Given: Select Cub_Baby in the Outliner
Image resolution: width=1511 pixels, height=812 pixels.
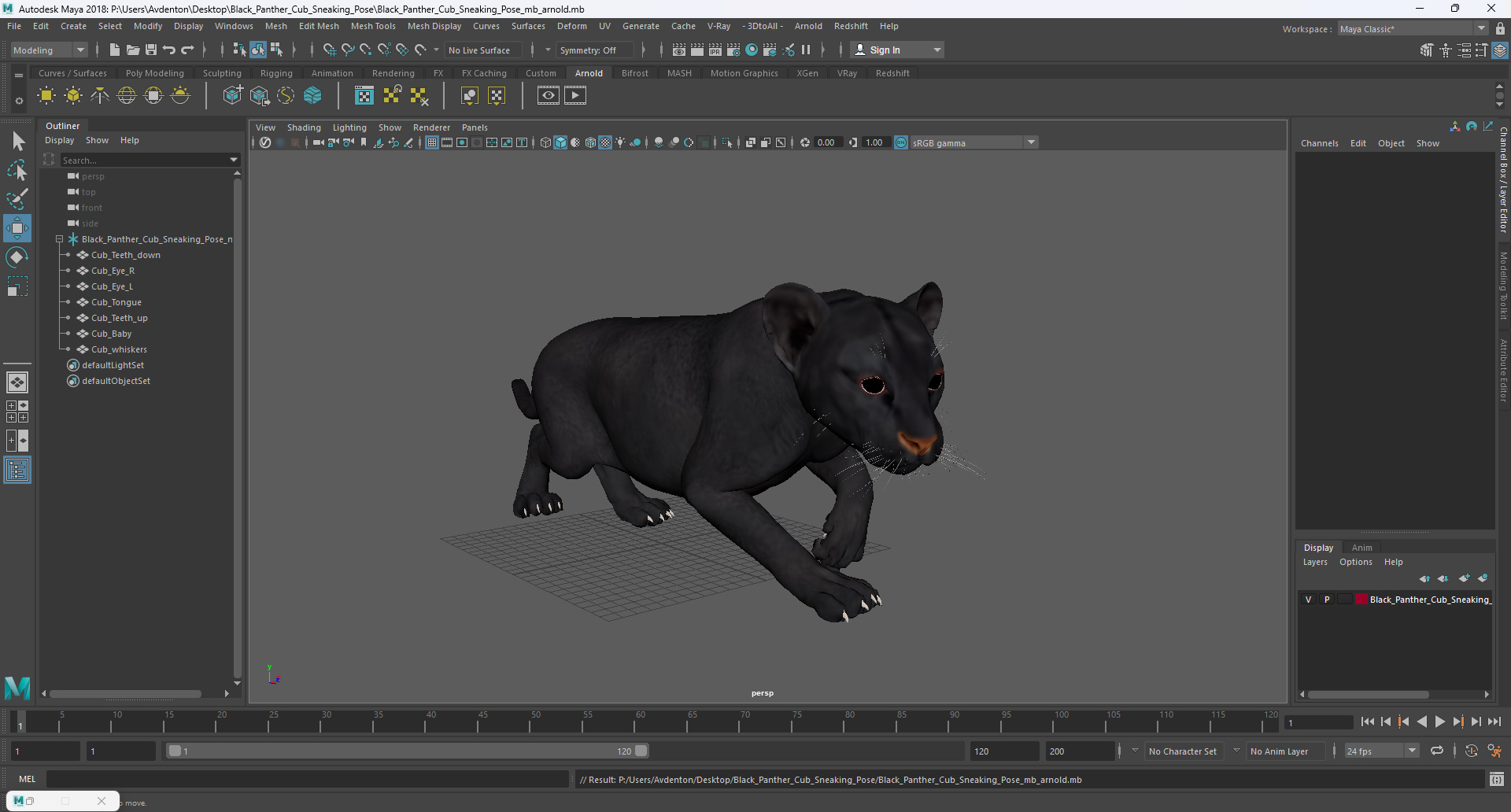Looking at the screenshot, I should 111,334.
